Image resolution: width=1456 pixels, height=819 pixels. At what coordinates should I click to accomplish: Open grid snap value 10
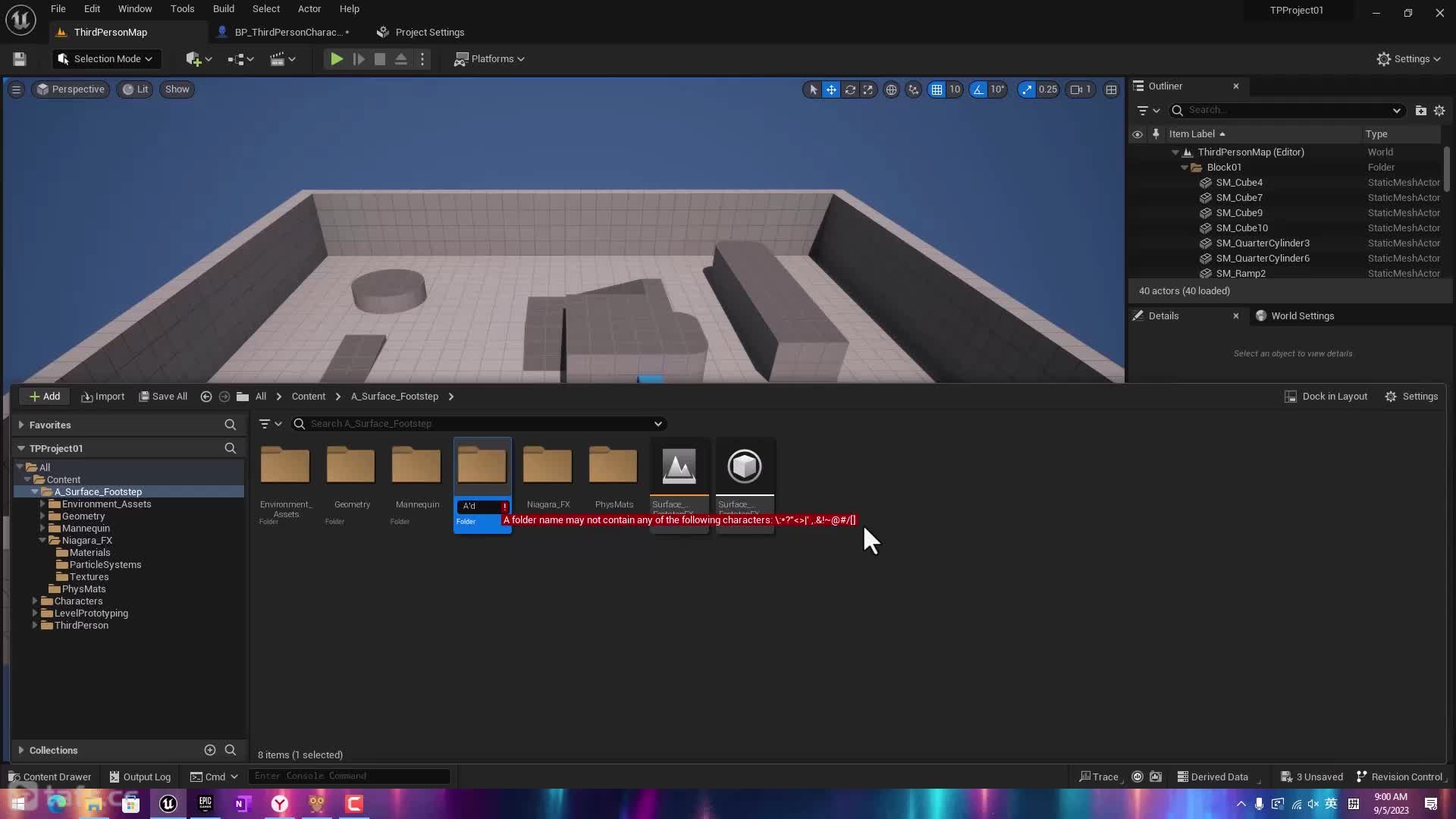[x=955, y=89]
